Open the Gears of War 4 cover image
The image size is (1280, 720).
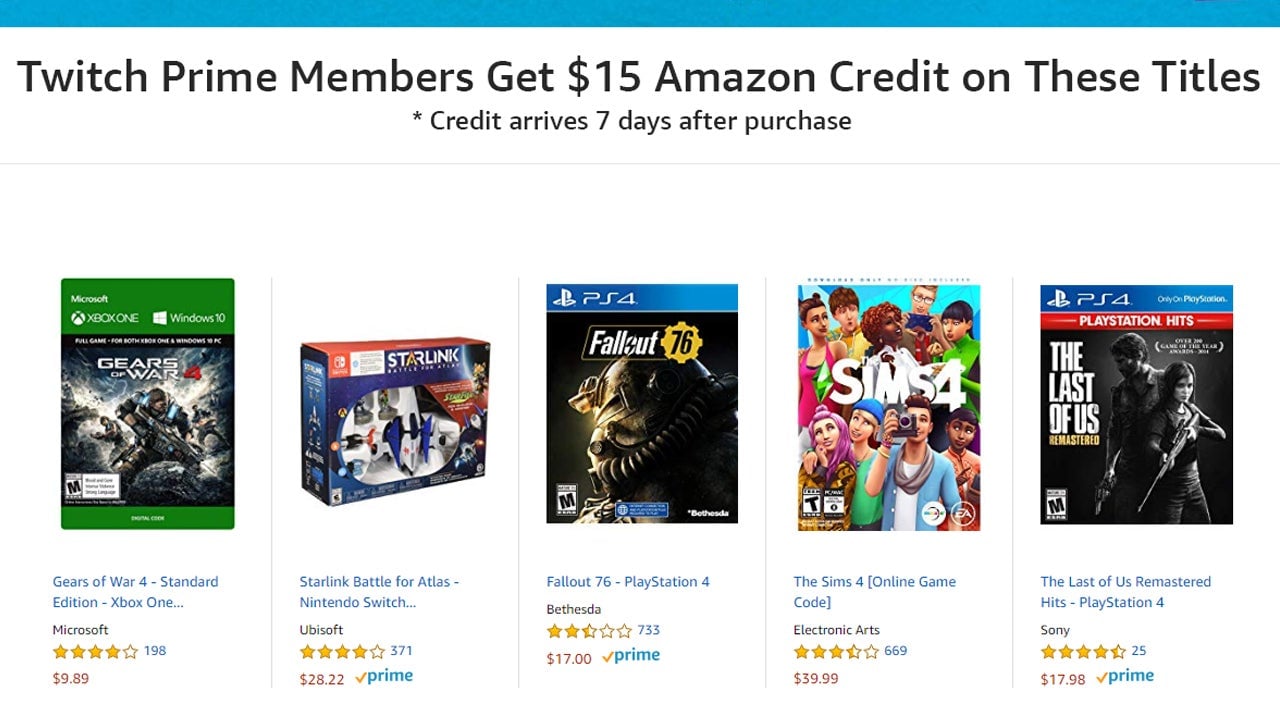coord(148,404)
